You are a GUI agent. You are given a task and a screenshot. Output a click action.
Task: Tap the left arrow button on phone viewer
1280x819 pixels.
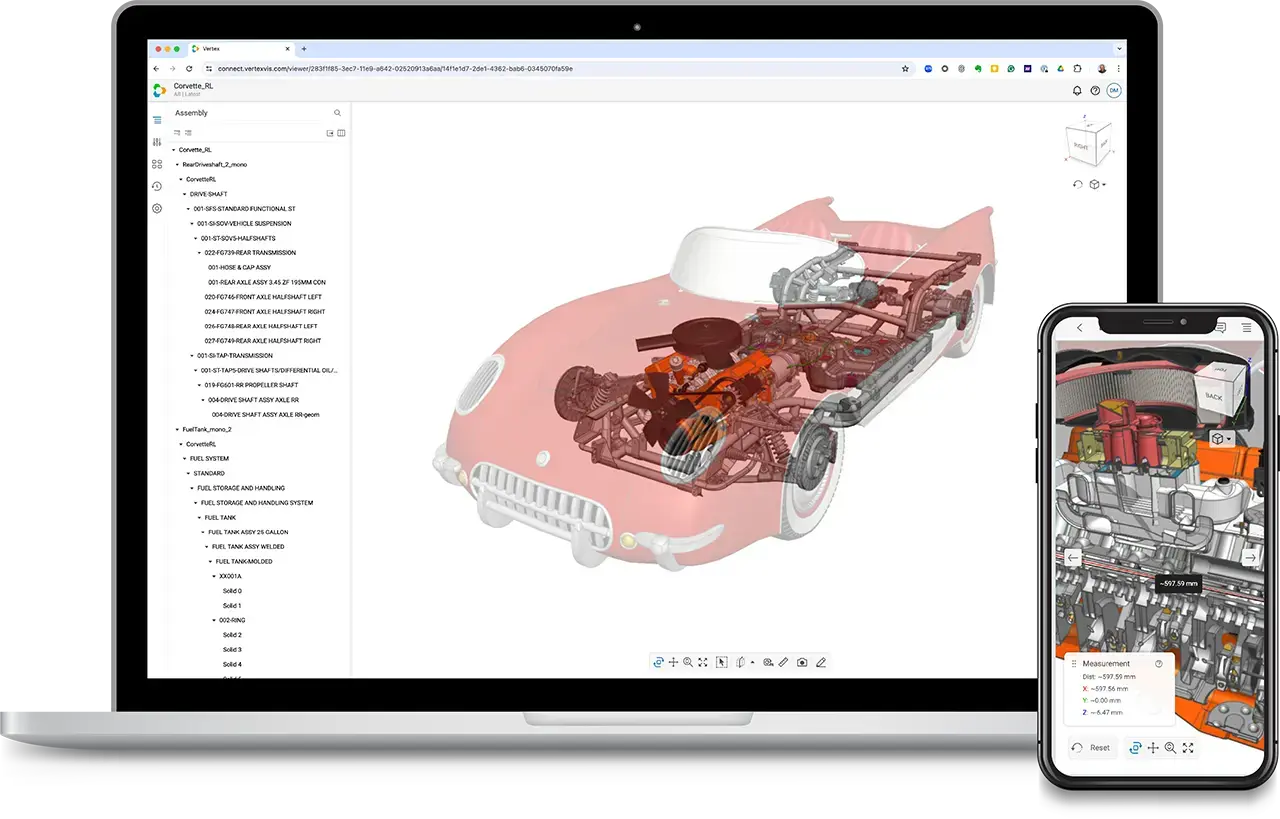[1073, 557]
